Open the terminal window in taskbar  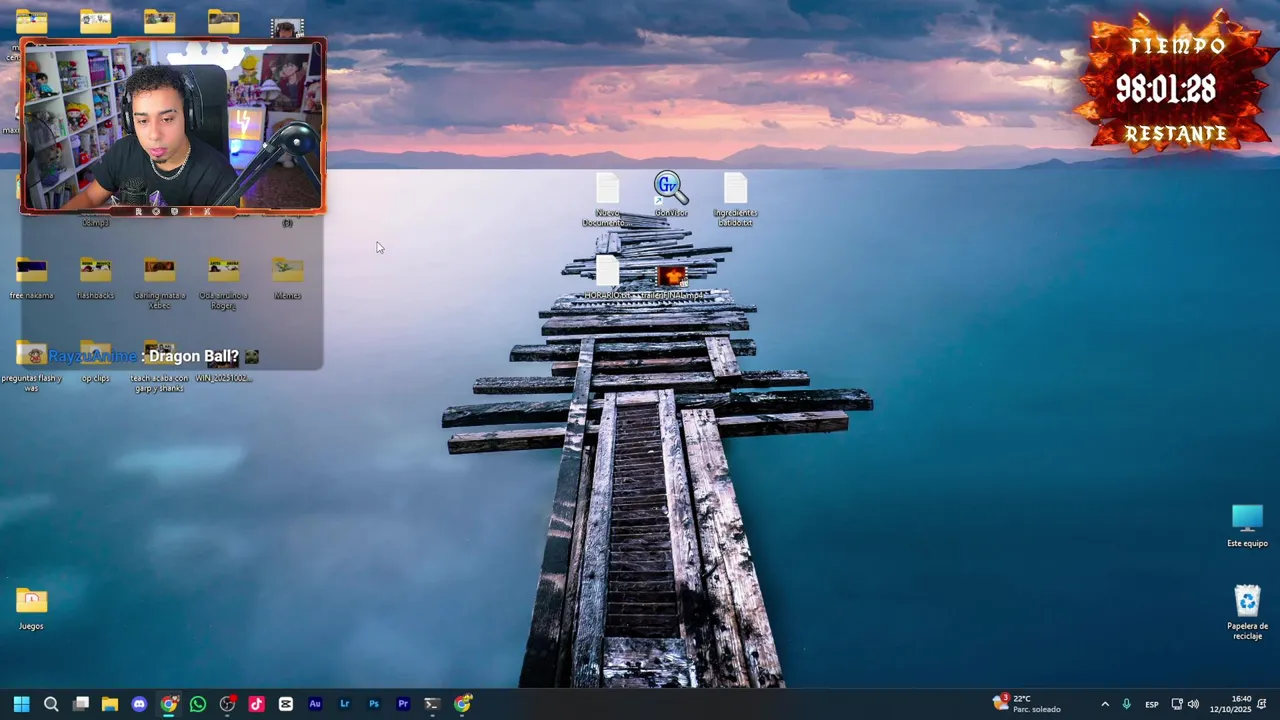pyautogui.click(x=432, y=704)
